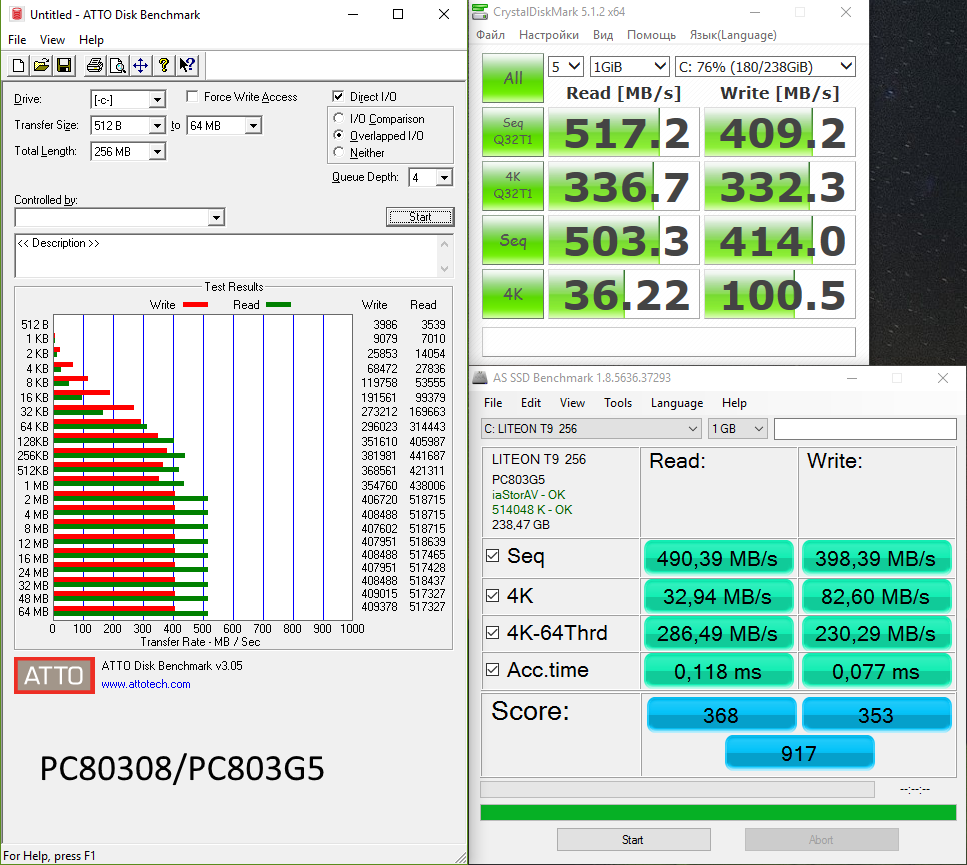
Task: Click the Print icon in ATTO toolbar
Action: [94, 65]
